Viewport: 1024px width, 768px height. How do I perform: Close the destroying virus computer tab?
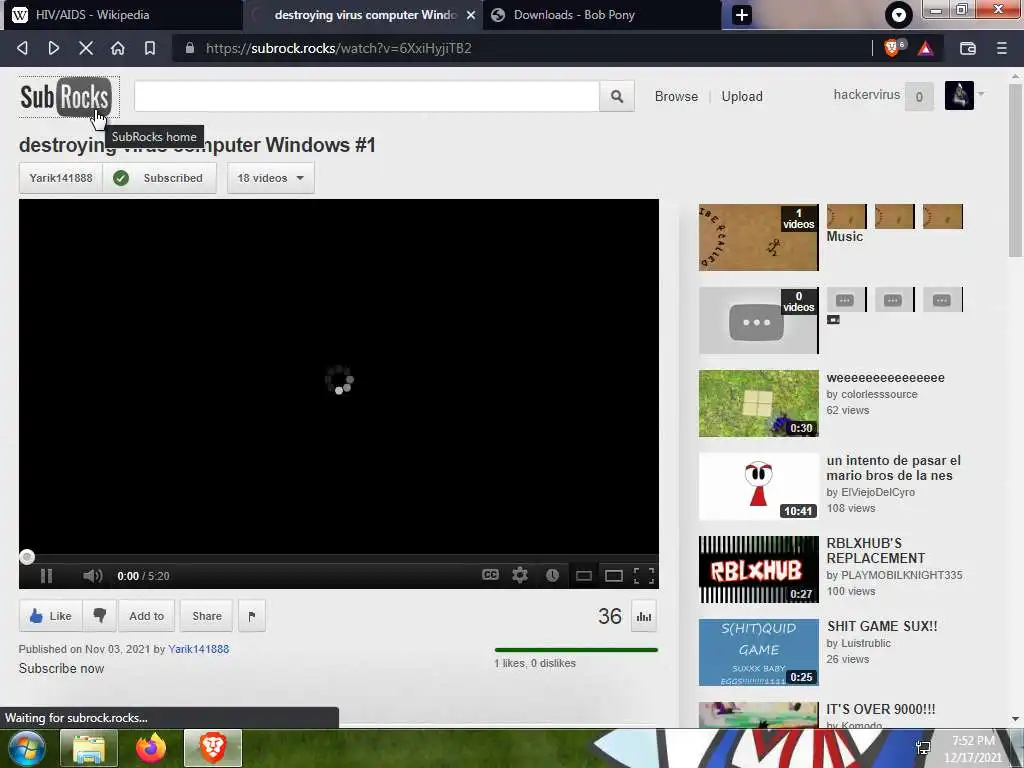[x=470, y=15]
